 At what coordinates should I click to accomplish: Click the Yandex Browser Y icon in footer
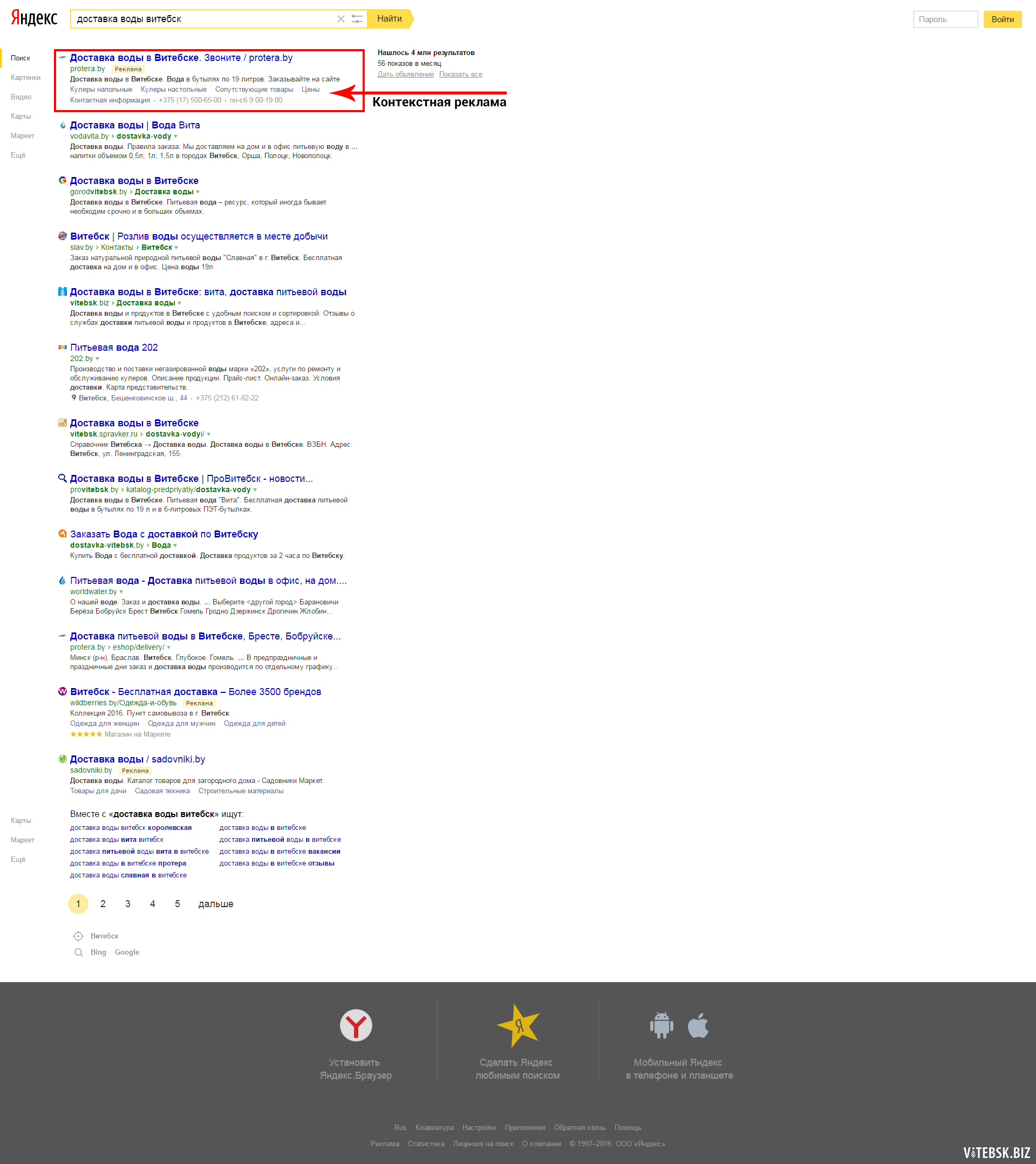[x=356, y=1025]
